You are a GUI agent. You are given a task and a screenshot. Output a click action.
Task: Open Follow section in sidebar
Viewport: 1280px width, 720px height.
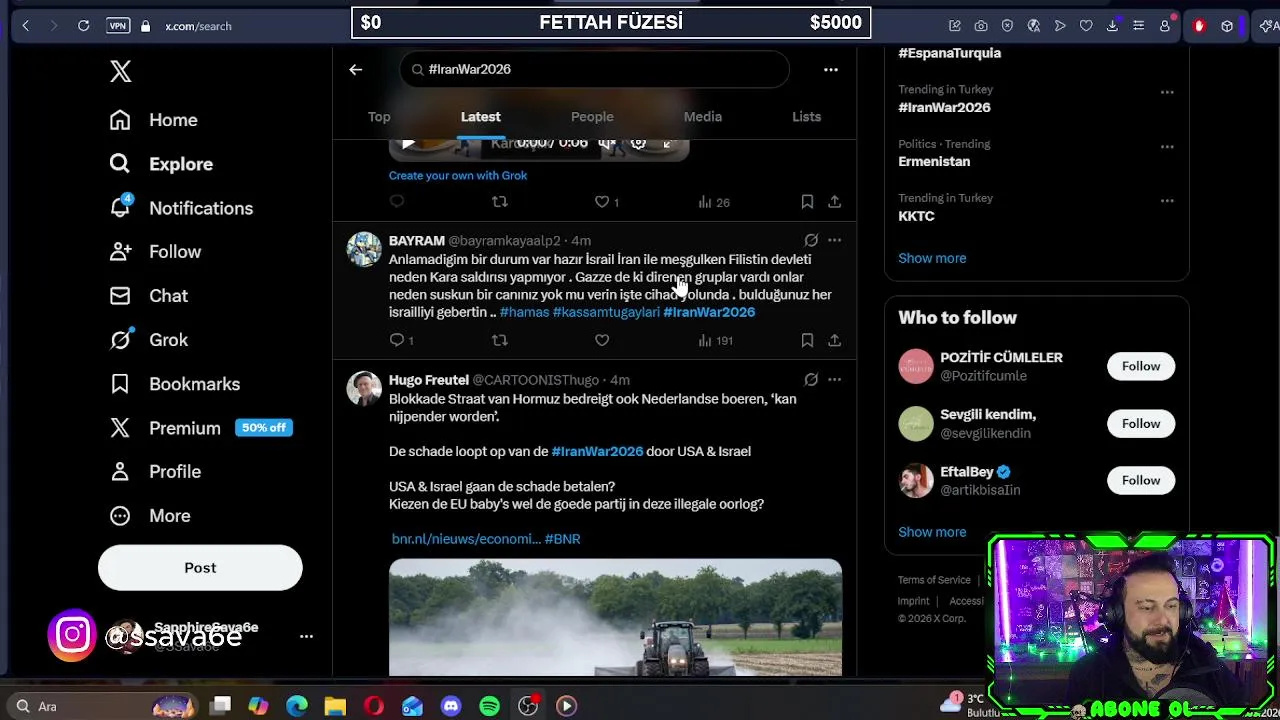click(155, 252)
